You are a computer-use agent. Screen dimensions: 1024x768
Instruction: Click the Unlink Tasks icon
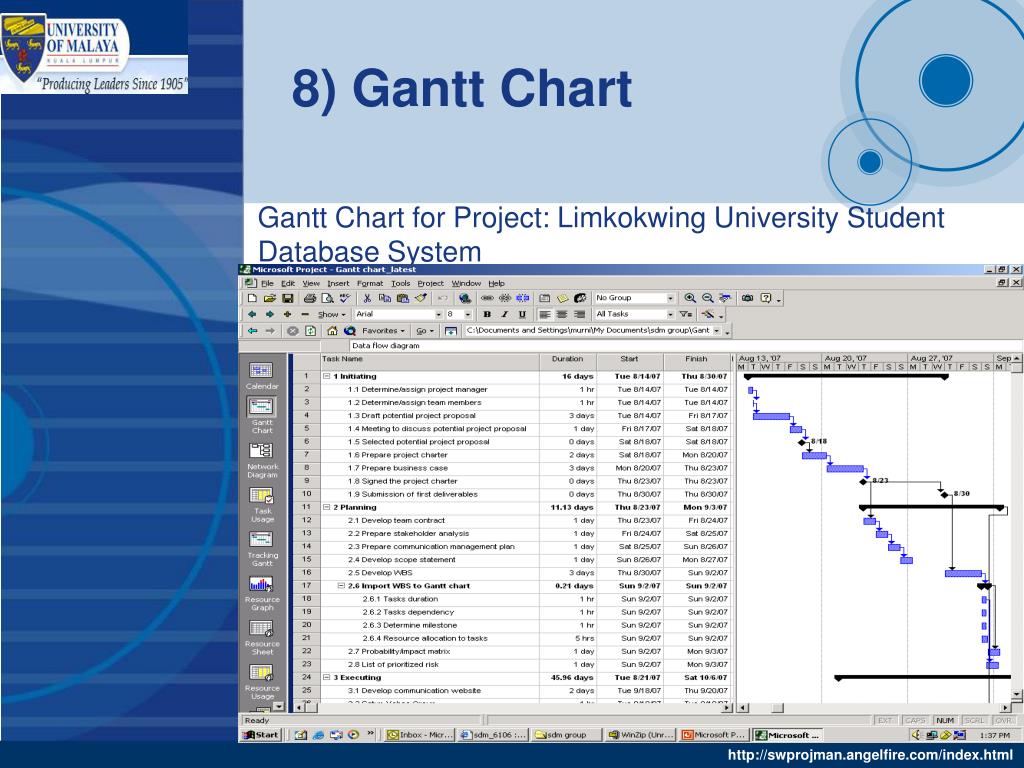pyautogui.click(x=505, y=298)
